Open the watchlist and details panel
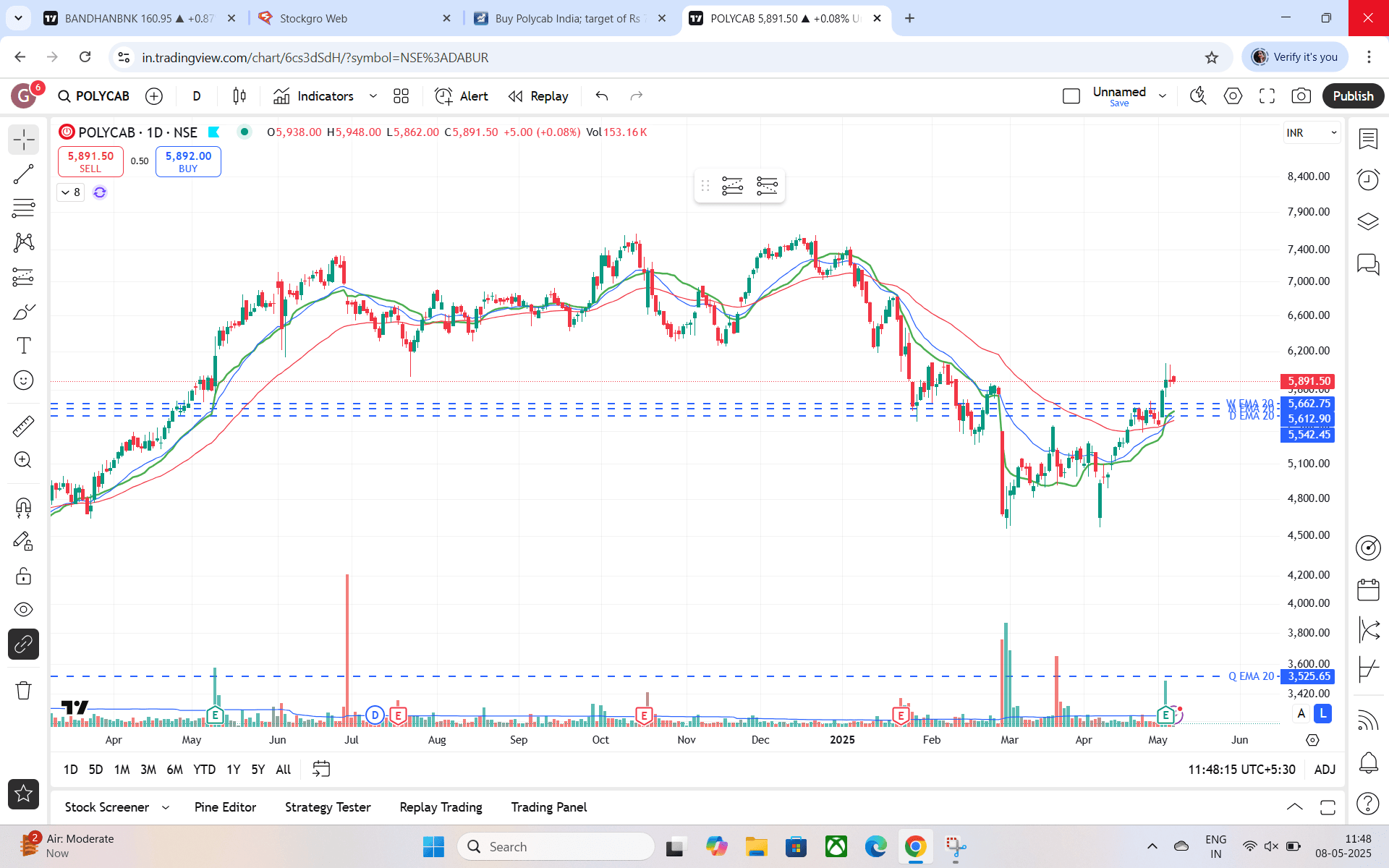 1368,139
